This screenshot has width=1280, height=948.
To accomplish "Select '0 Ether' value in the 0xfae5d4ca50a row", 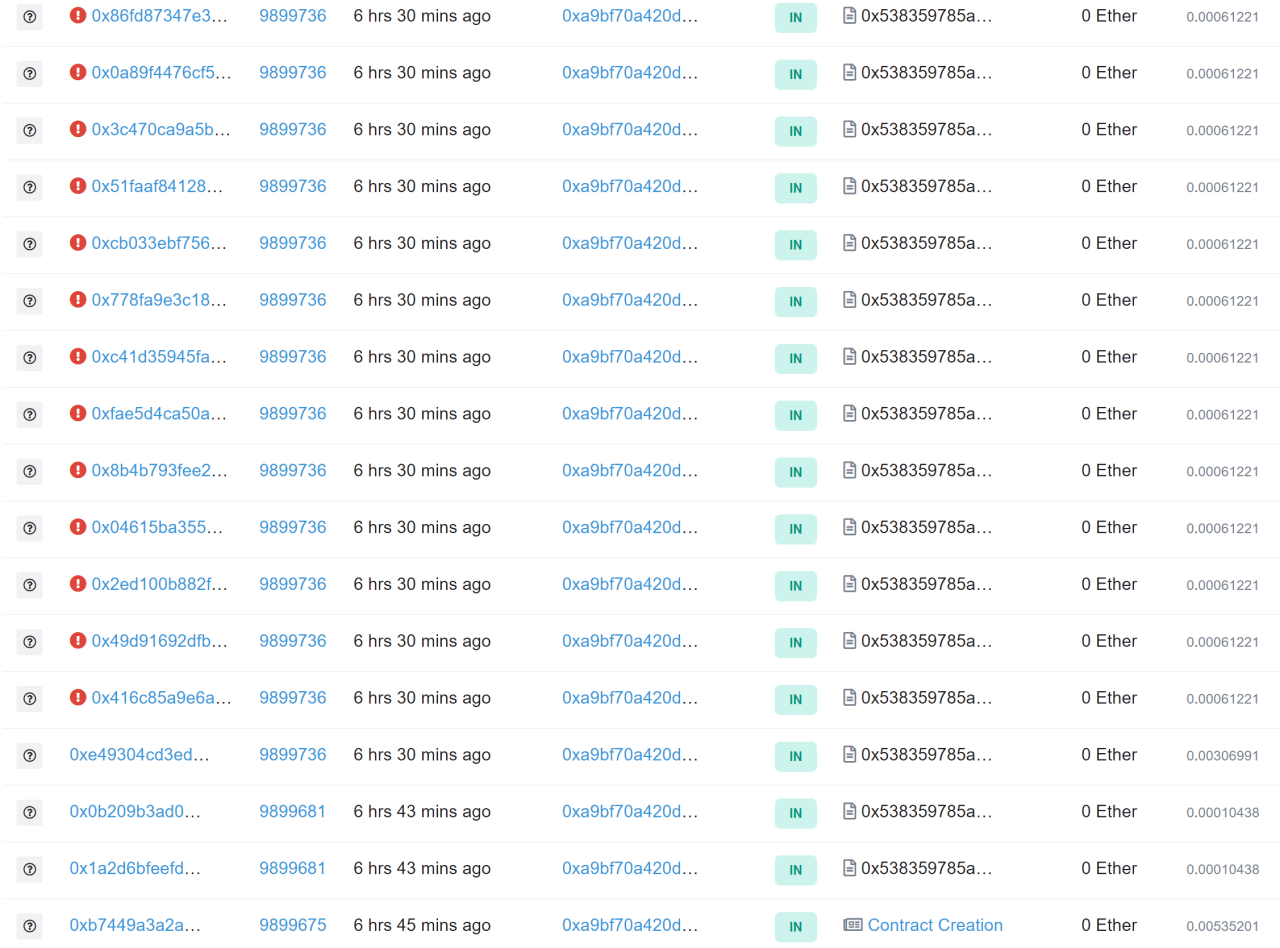I will (x=1109, y=414).
